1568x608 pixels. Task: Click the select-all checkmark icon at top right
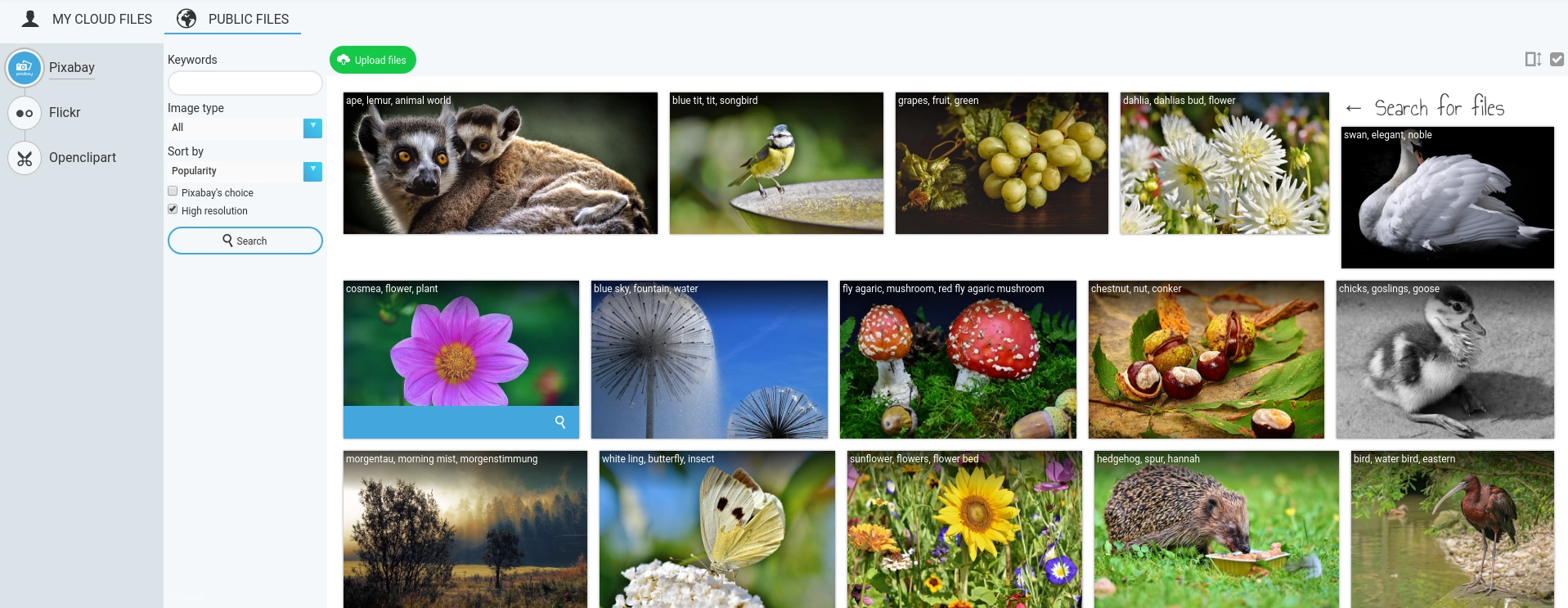coord(1557,59)
